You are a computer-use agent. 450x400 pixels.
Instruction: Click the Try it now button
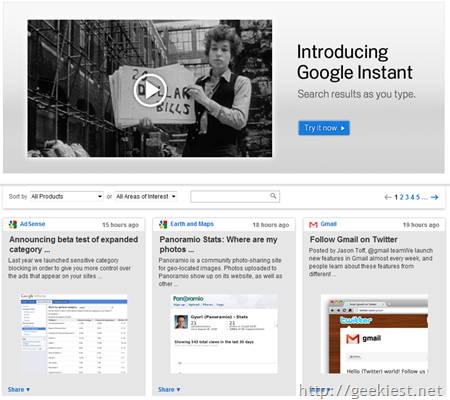click(324, 128)
